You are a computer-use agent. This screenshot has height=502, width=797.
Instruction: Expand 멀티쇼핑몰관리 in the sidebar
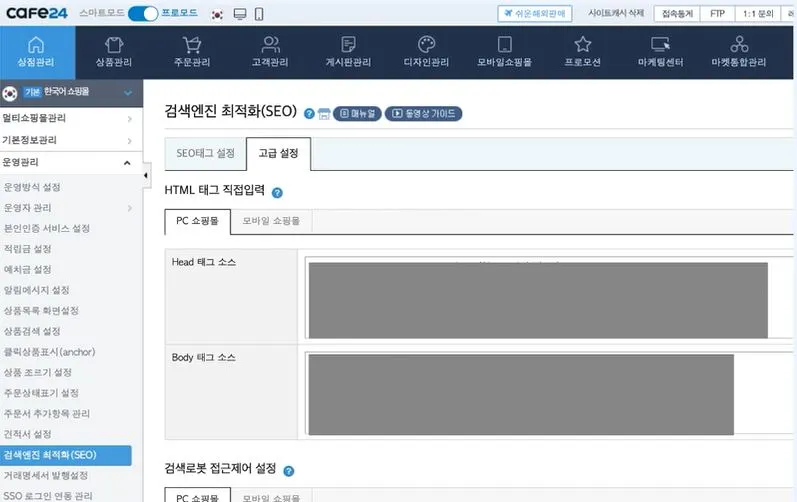click(71, 118)
